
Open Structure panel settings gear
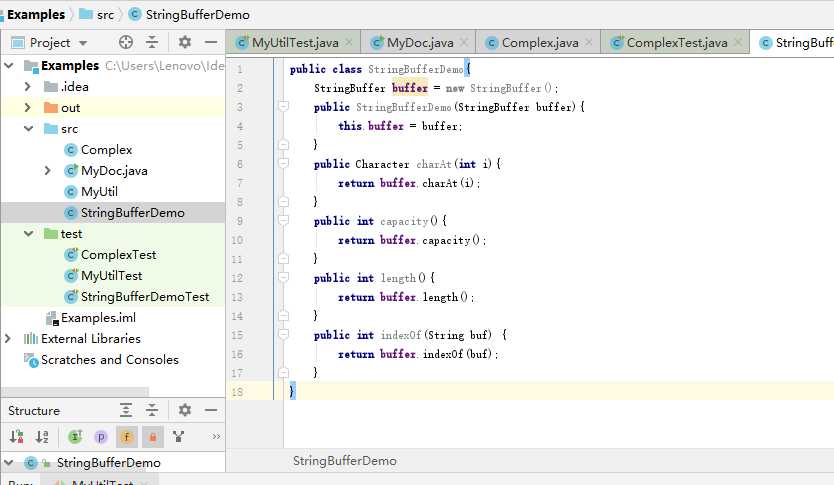[185, 410]
